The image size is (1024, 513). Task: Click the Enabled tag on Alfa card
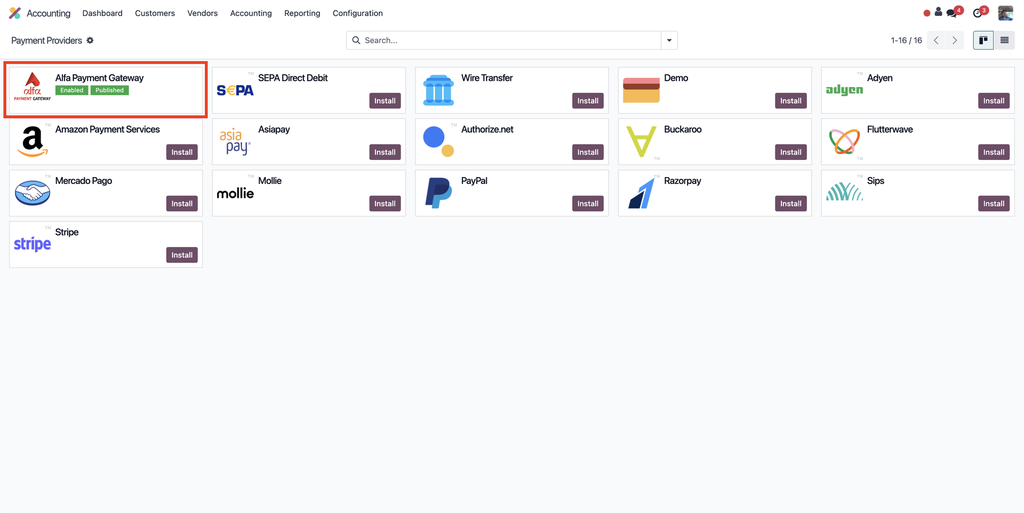pyautogui.click(x=72, y=90)
